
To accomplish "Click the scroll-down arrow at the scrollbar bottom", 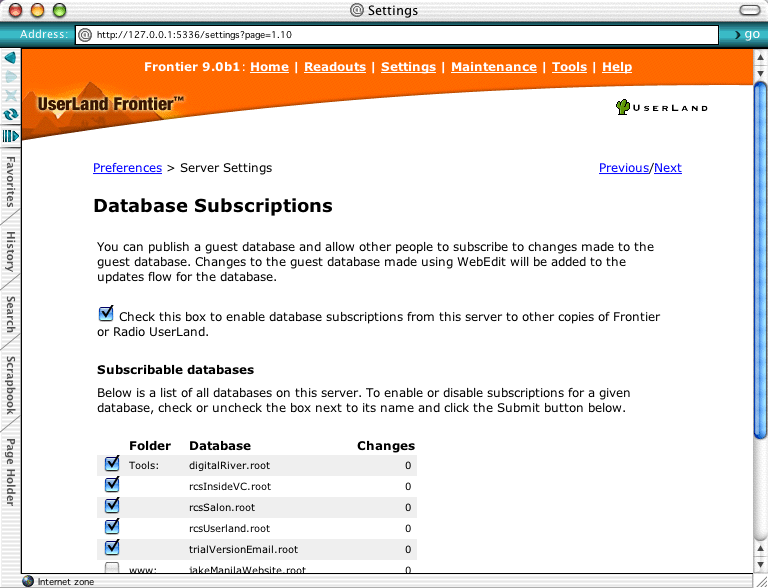I will 760,564.
